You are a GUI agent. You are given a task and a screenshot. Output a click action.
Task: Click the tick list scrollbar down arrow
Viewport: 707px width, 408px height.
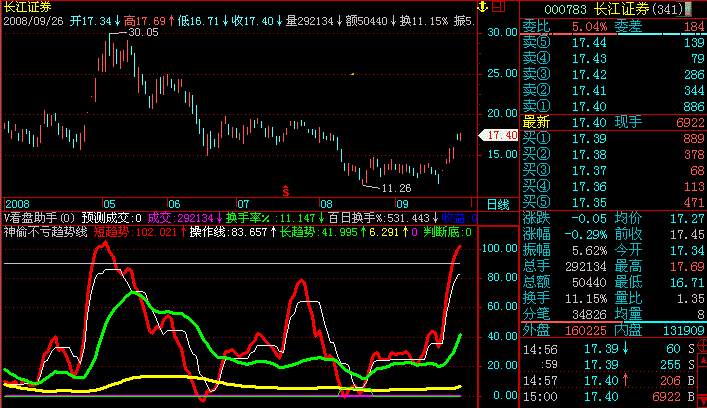click(x=703, y=400)
